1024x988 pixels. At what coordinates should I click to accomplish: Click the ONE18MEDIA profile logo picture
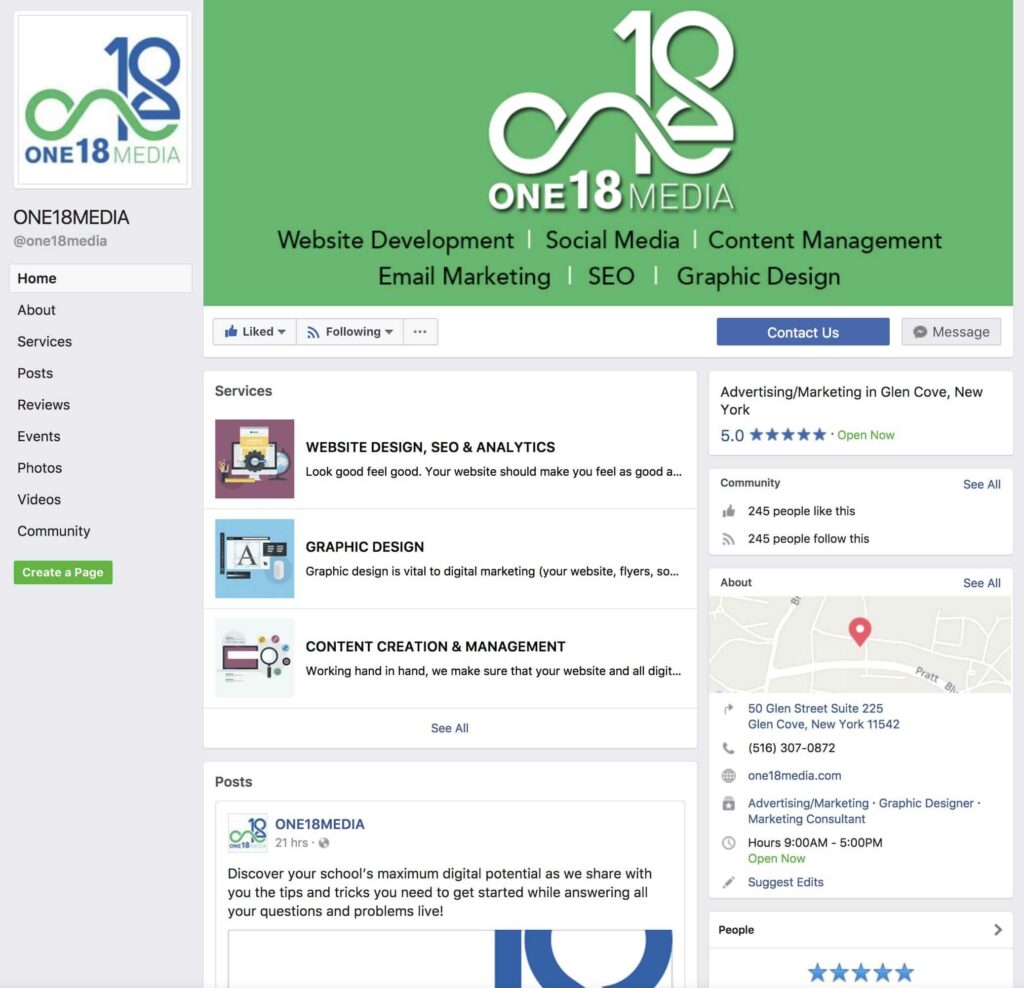[x=103, y=99]
